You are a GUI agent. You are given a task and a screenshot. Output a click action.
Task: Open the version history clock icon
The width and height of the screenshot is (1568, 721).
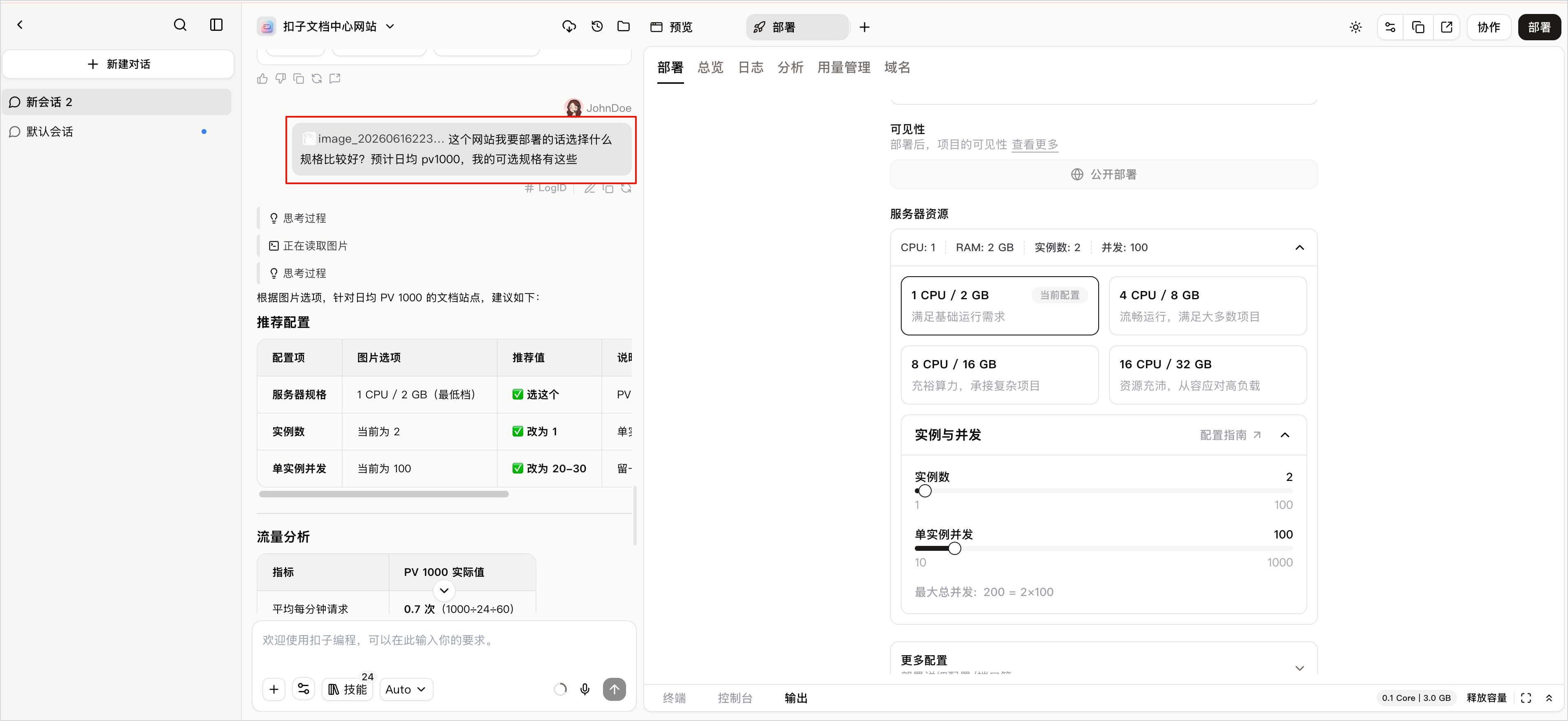pos(597,27)
